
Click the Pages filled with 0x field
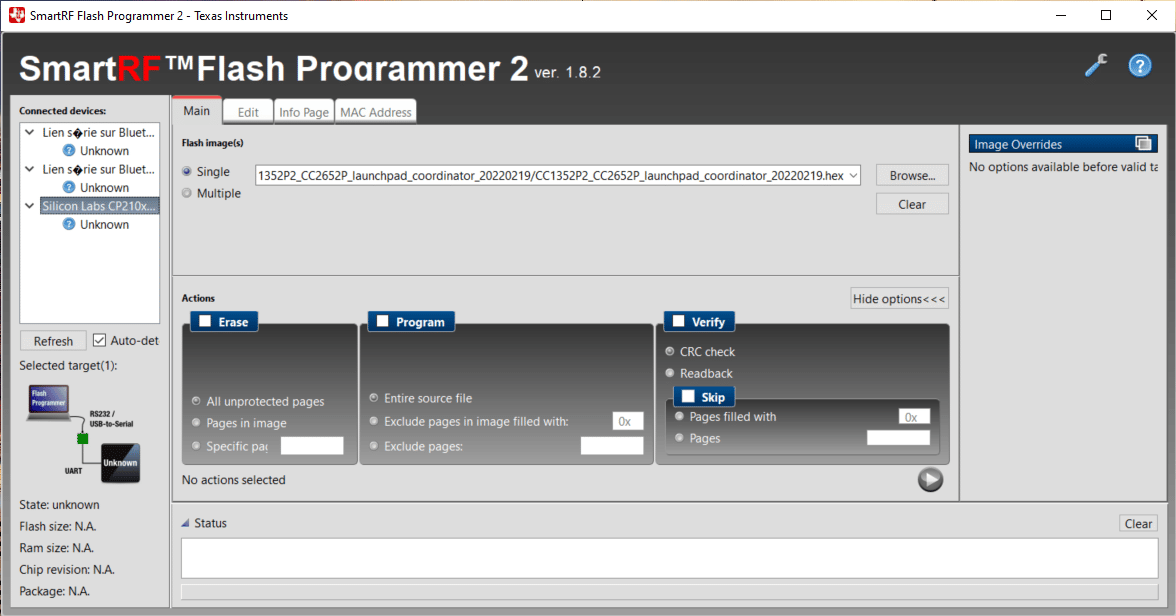(914, 416)
